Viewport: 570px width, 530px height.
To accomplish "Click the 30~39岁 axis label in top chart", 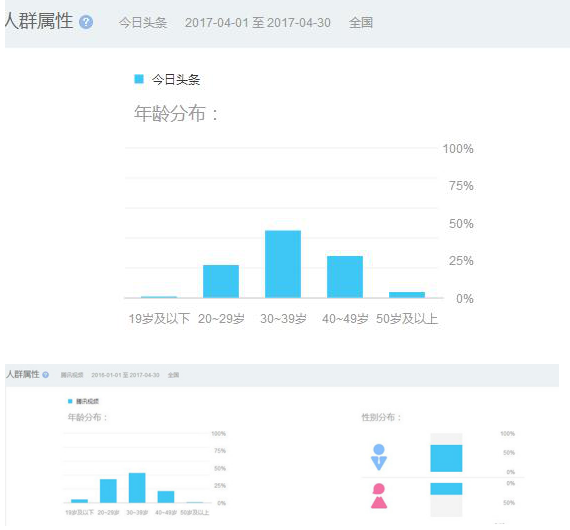I will pyautogui.click(x=283, y=319).
